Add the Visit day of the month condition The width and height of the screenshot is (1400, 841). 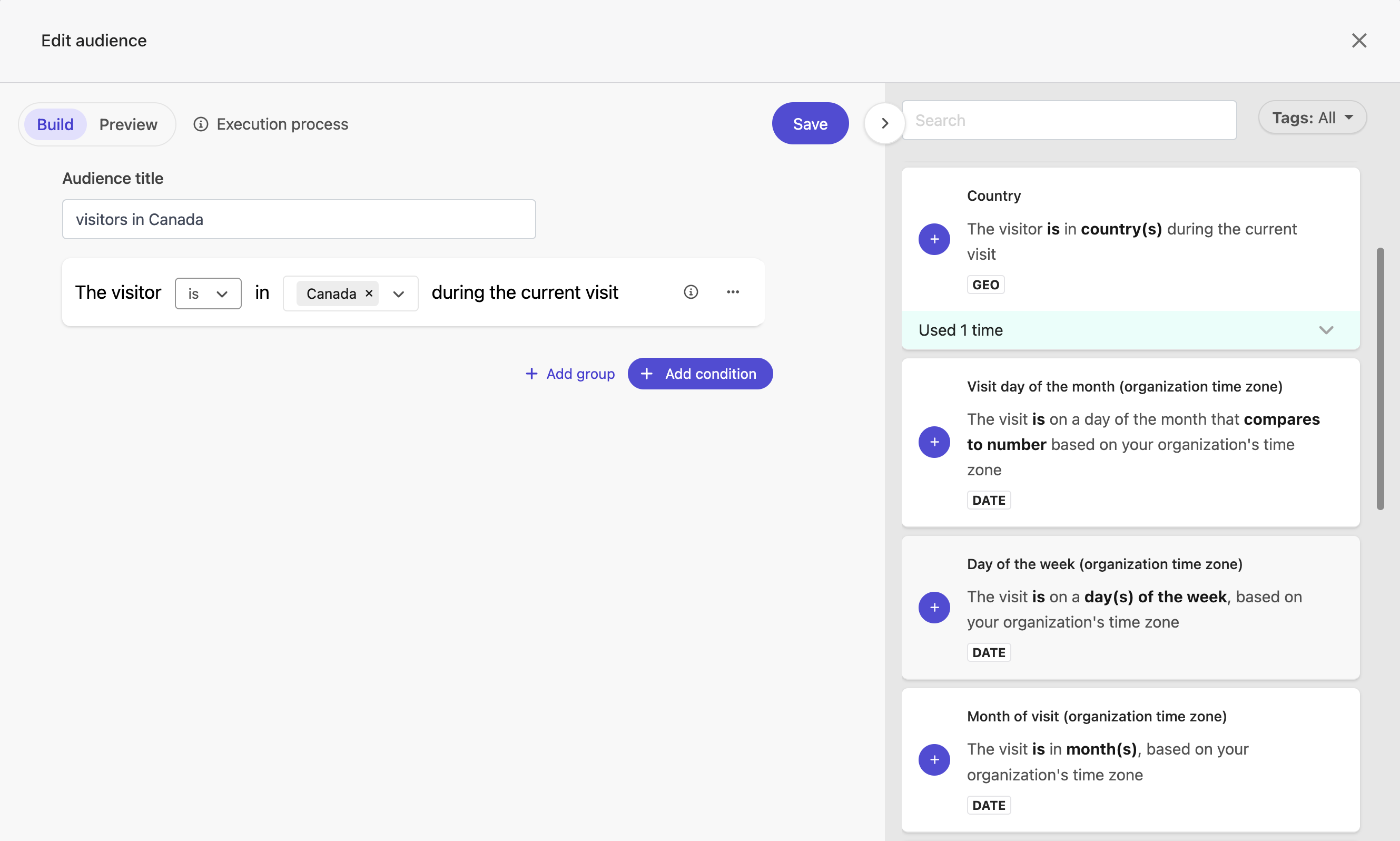coord(934,442)
